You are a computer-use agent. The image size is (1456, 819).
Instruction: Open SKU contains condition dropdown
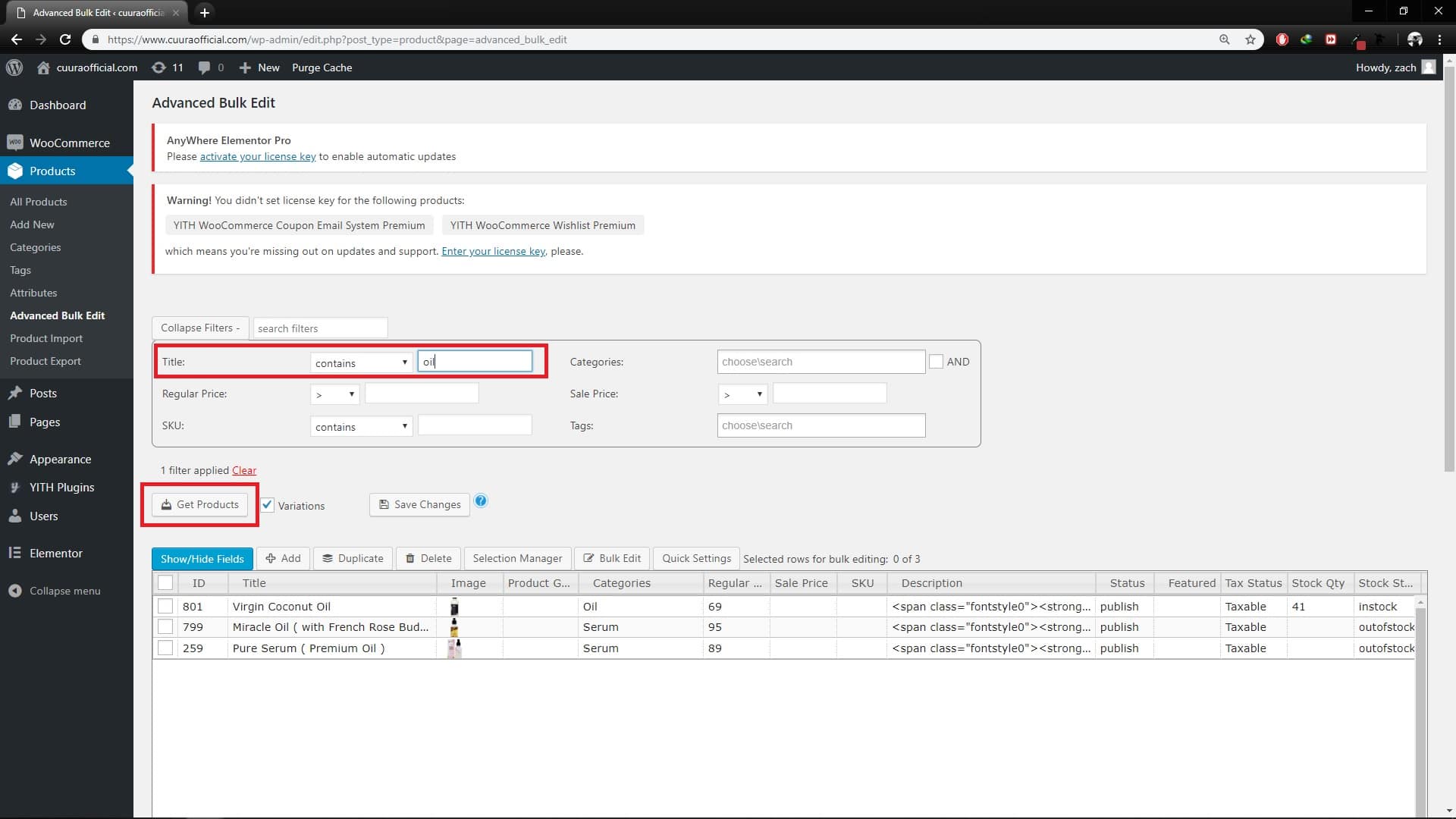(x=361, y=426)
